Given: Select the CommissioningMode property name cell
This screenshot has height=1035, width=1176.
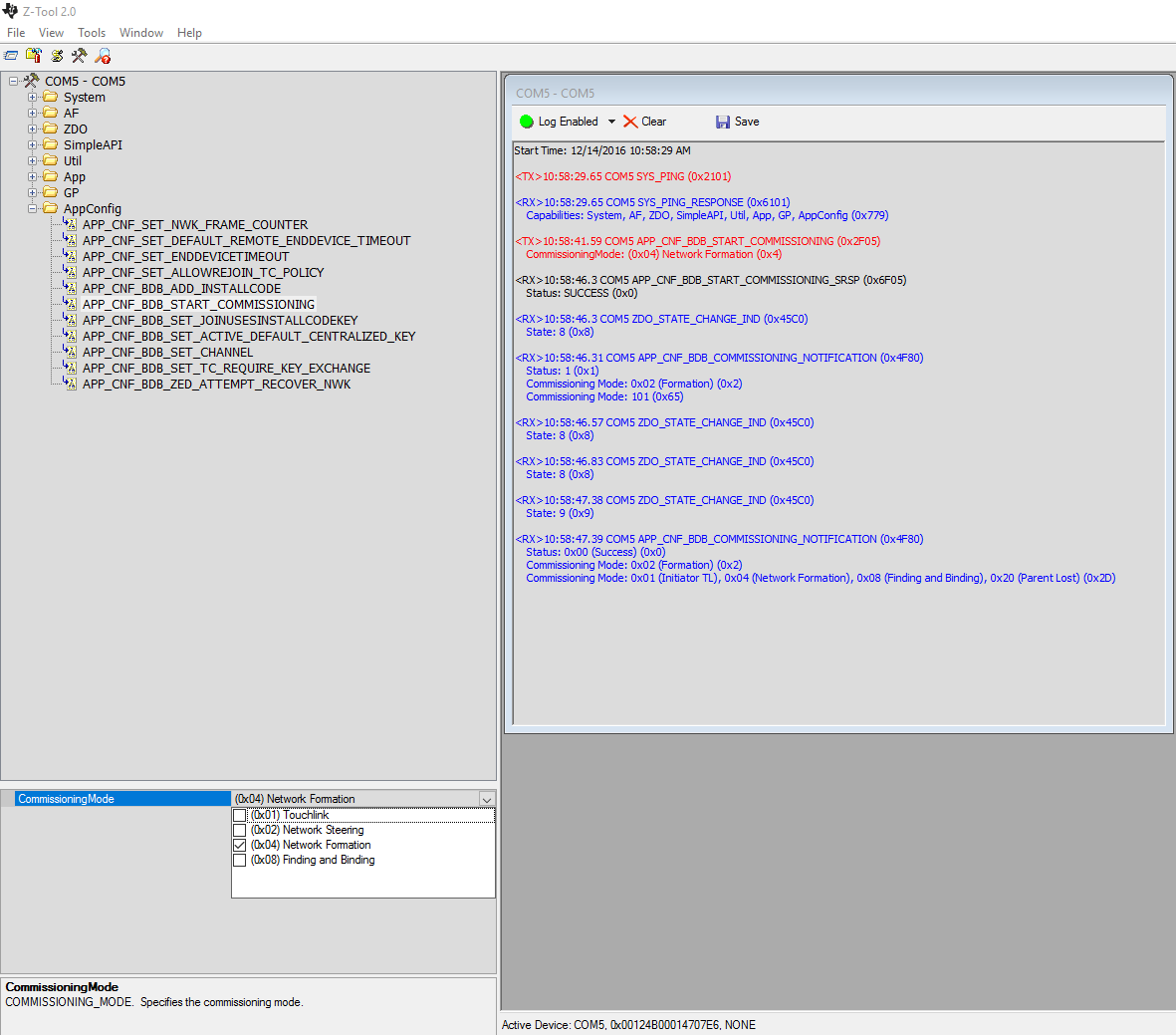Looking at the screenshot, I should pyautogui.click(x=122, y=799).
